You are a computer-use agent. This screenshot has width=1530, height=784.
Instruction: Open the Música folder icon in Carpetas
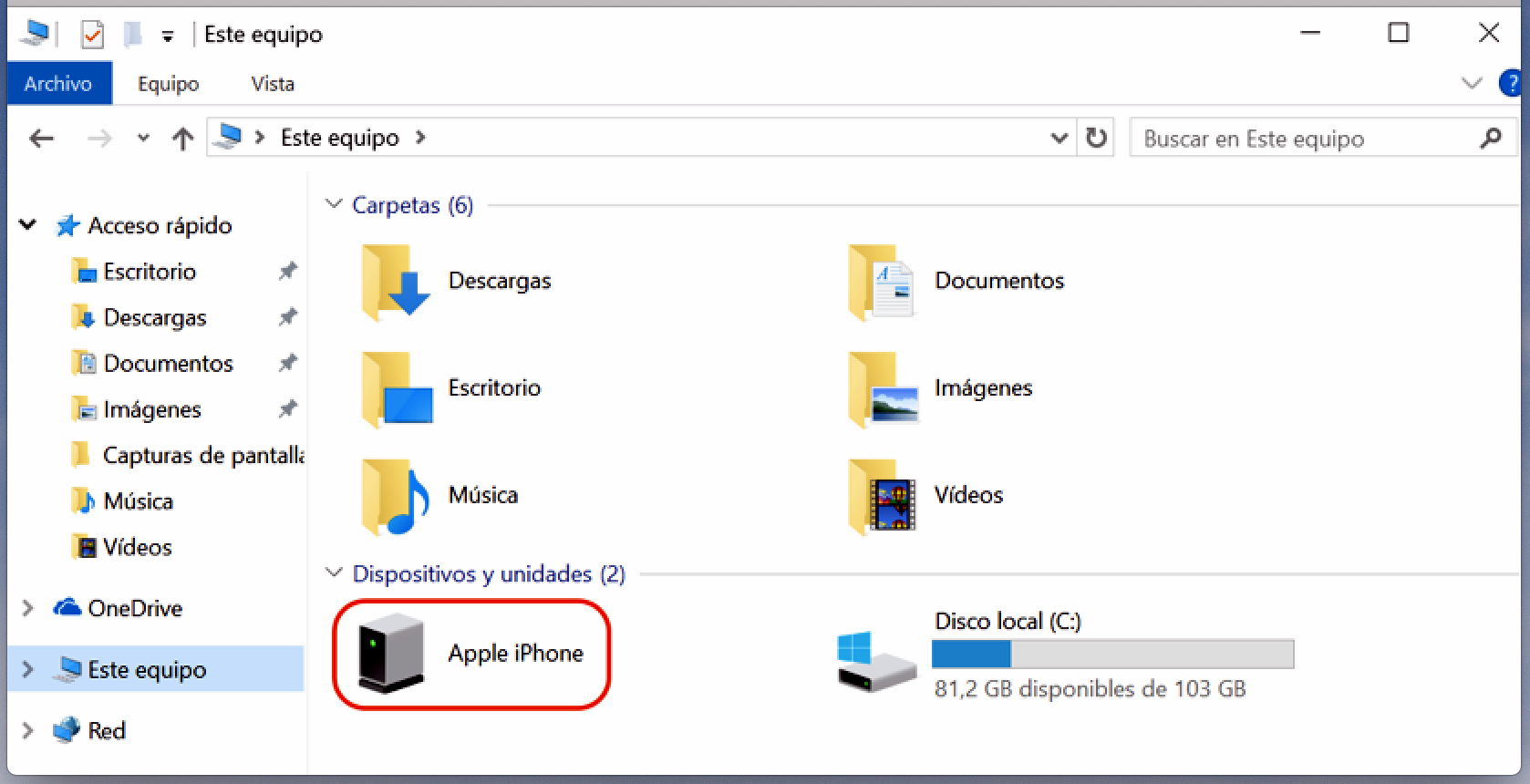pyautogui.click(x=395, y=496)
